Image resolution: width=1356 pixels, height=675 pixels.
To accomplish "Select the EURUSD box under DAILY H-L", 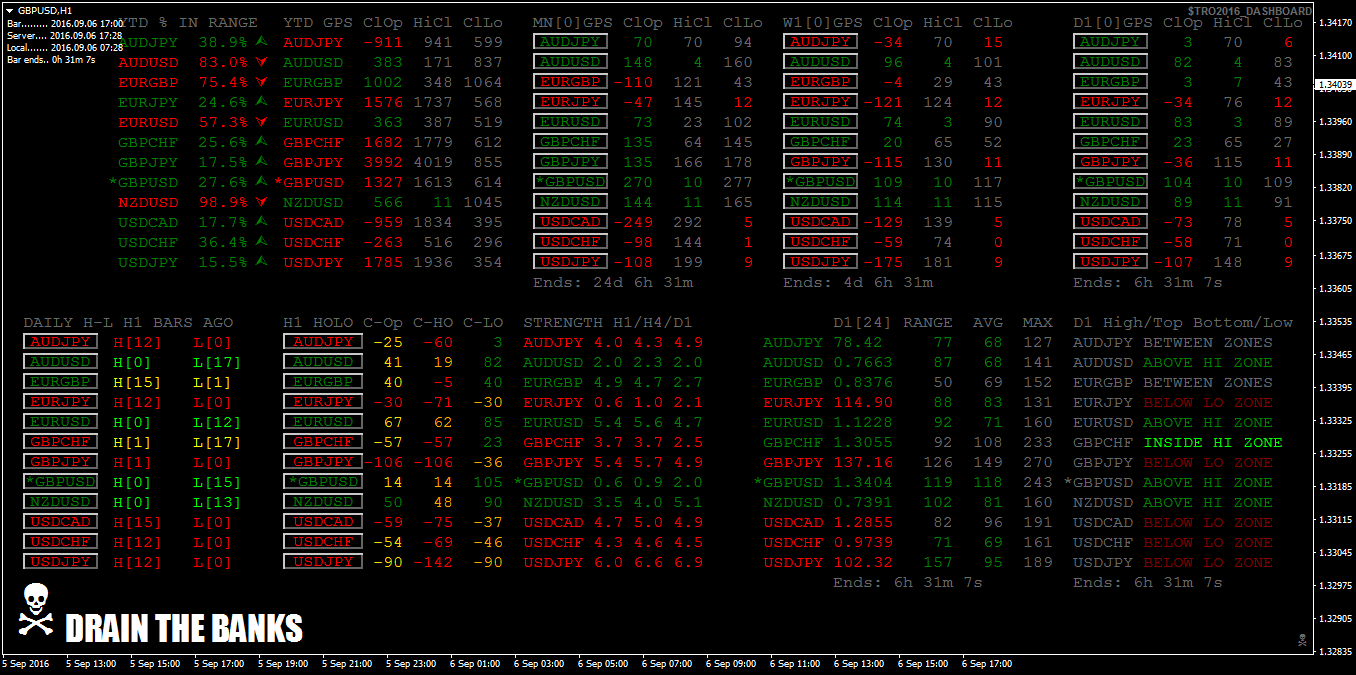I will point(60,422).
